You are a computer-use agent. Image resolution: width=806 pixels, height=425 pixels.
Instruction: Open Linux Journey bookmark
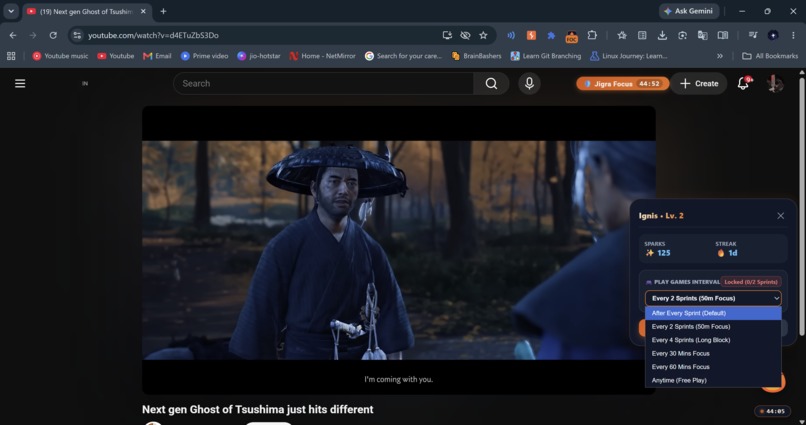629,56
